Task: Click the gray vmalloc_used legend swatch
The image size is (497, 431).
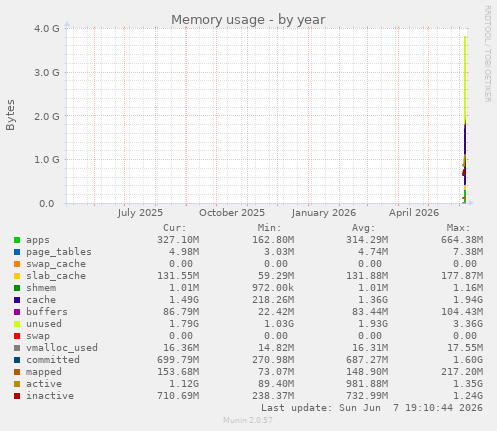Action: pos(17,348)
